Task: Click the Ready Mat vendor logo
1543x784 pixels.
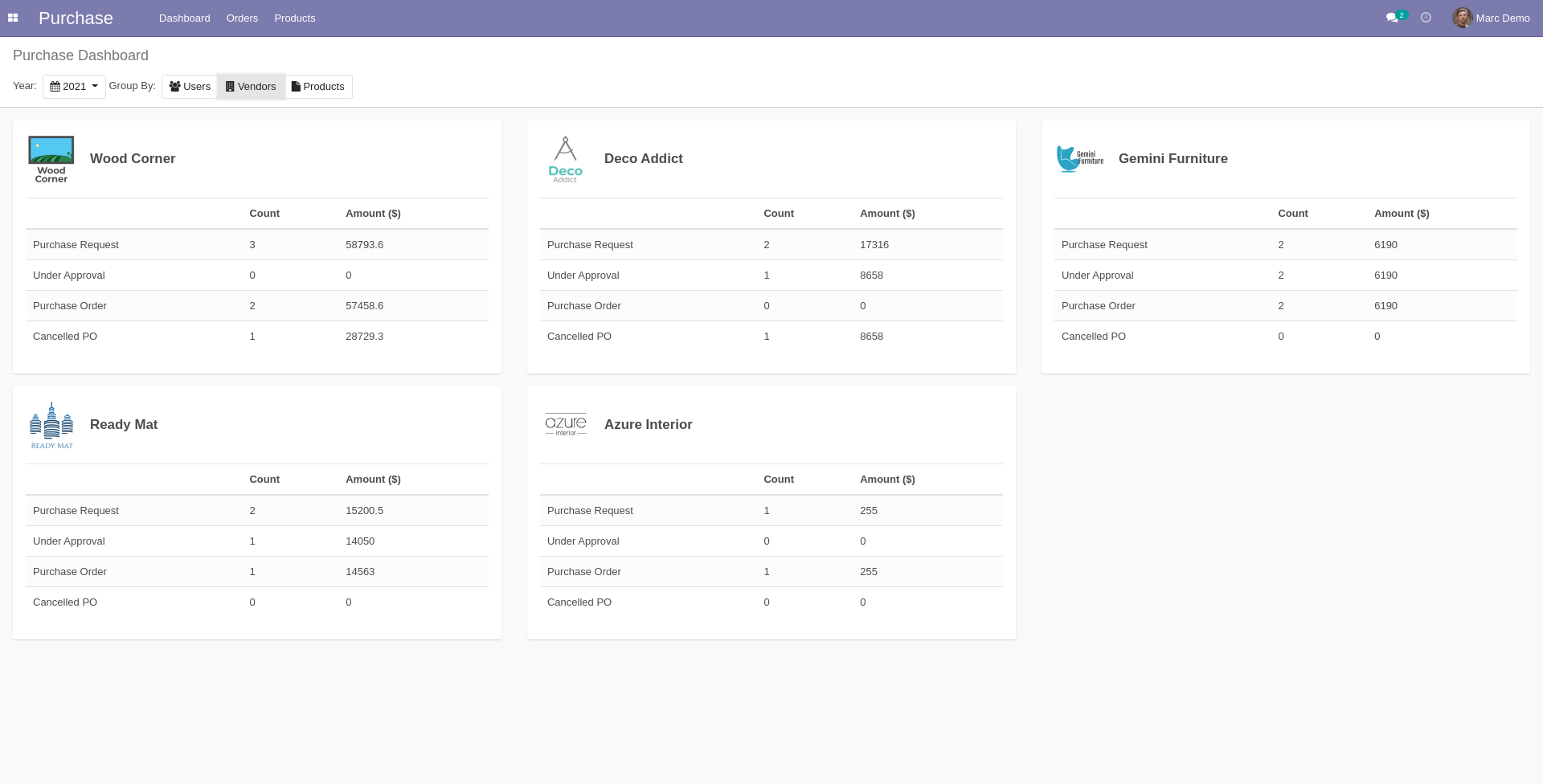Action: 51,424
